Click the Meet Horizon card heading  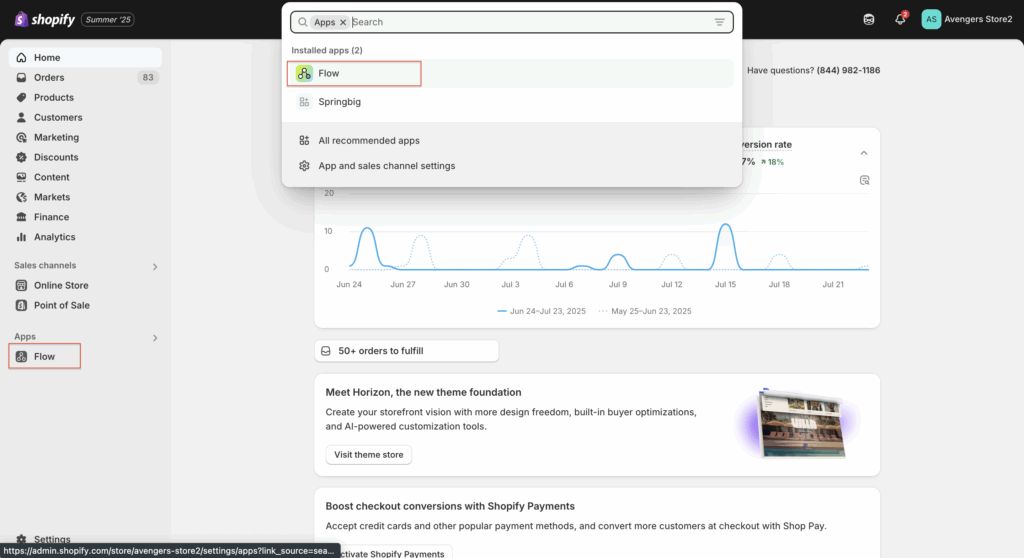(x=423, y=392)
